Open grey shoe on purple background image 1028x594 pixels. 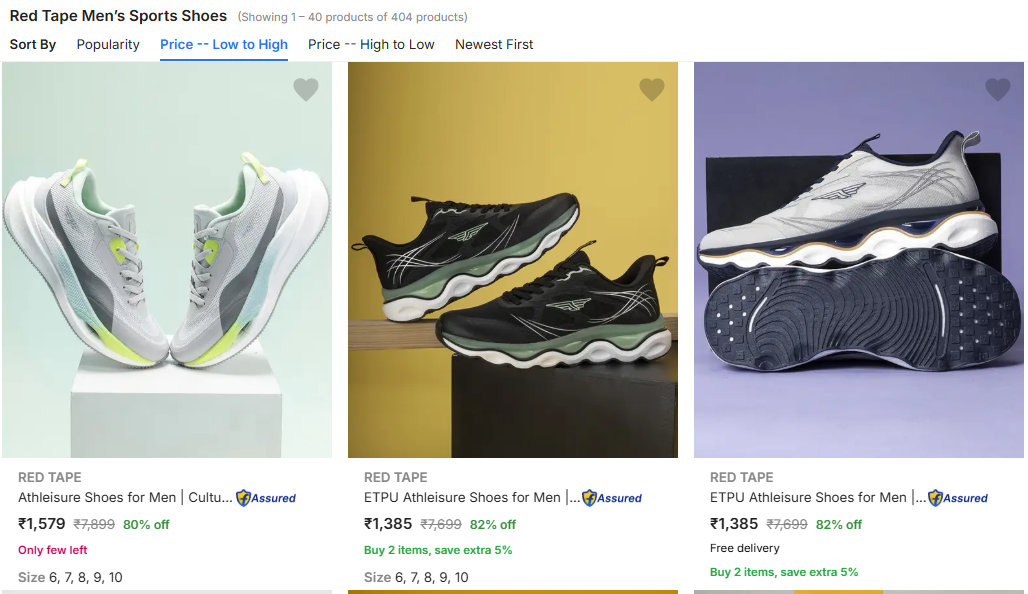pos(859,260)
